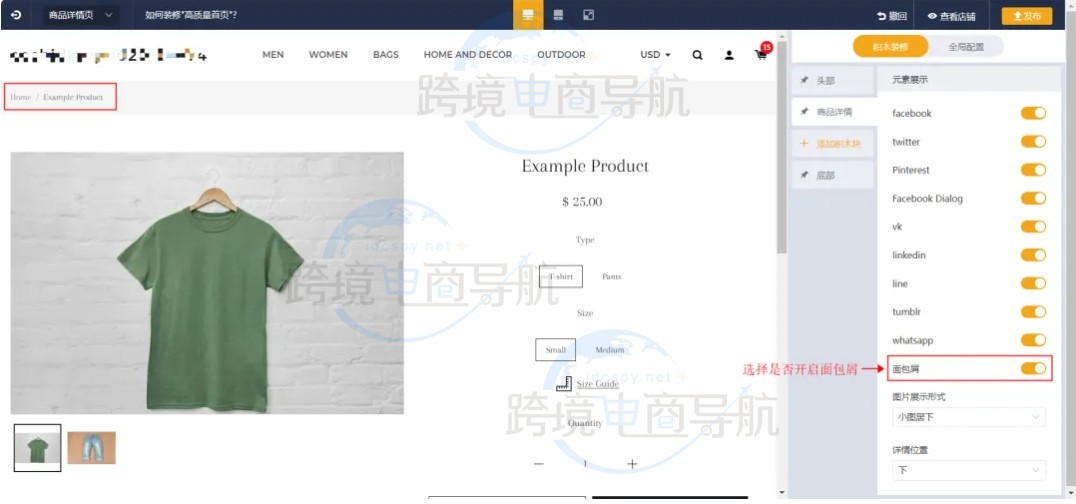
Task: Click the 查看店铺 view store button
Action: click(x=949, y=16)
